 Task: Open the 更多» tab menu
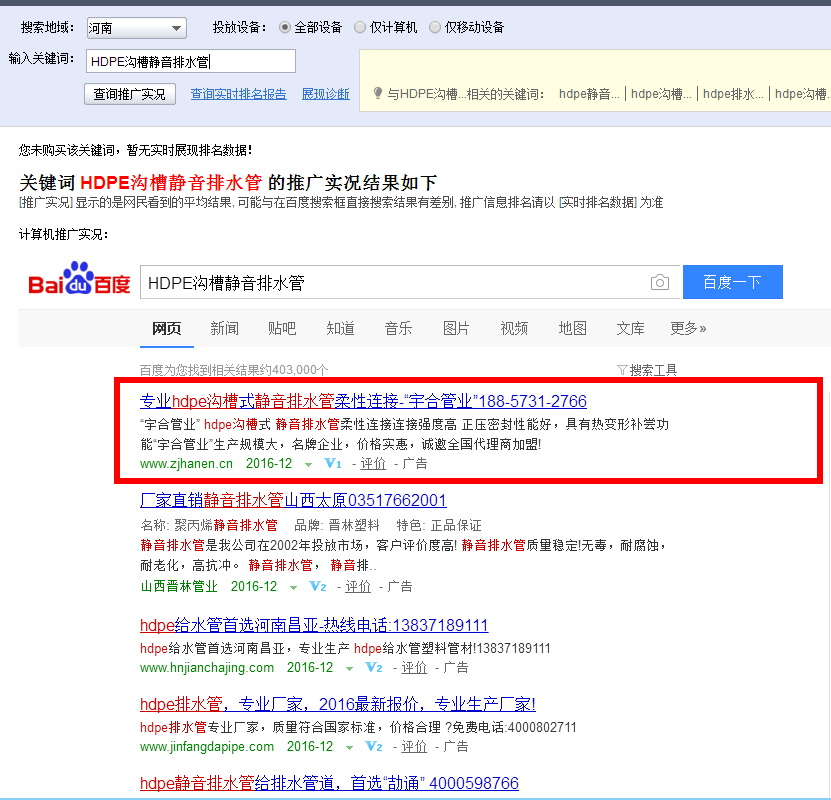[x=688, y=328]
